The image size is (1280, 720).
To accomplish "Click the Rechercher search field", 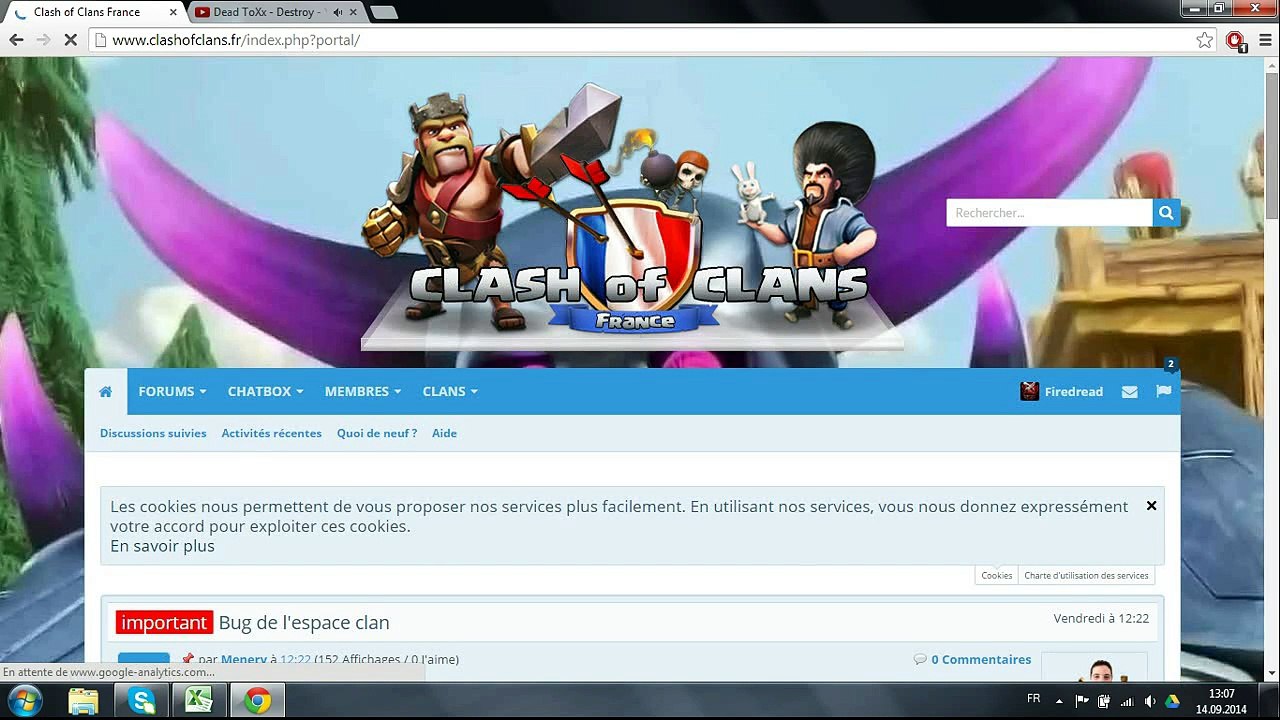I will pyautogui.click(x=1049, y=212).
